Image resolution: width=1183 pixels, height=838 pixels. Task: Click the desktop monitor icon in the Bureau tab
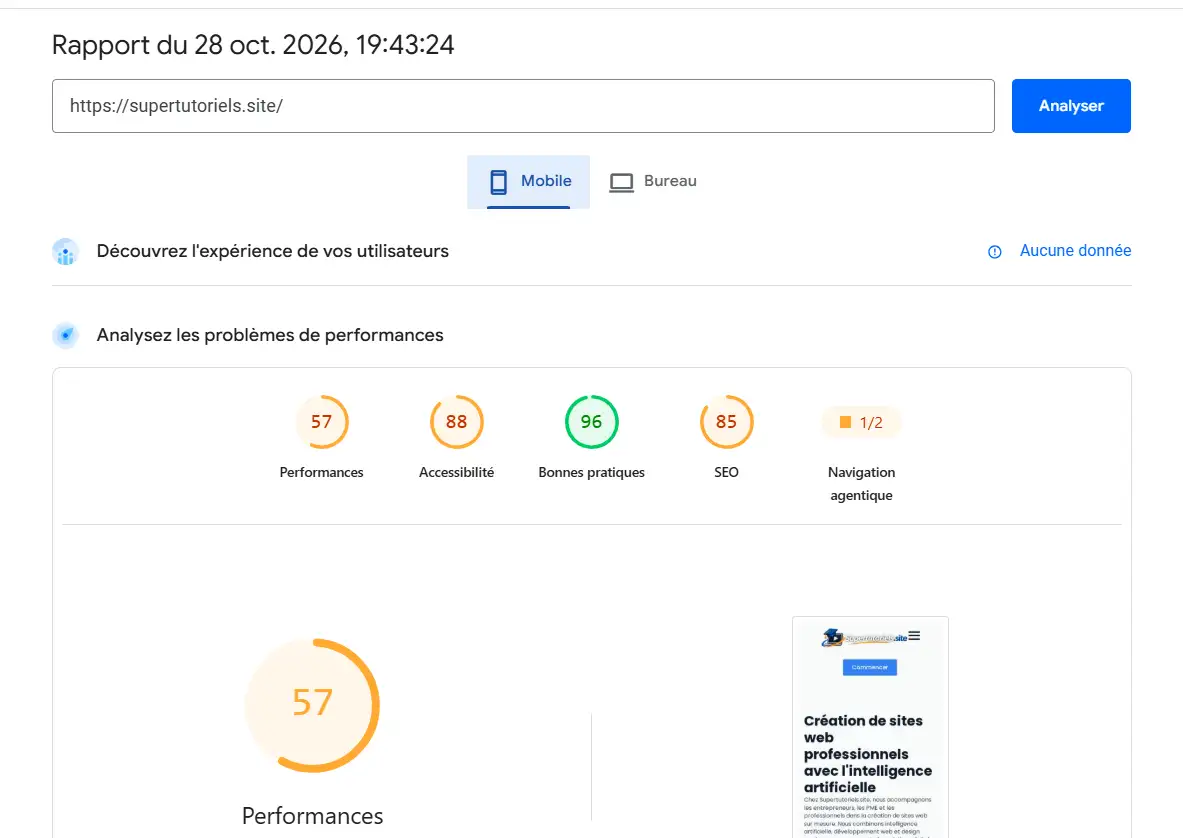[x=622, y=183]
